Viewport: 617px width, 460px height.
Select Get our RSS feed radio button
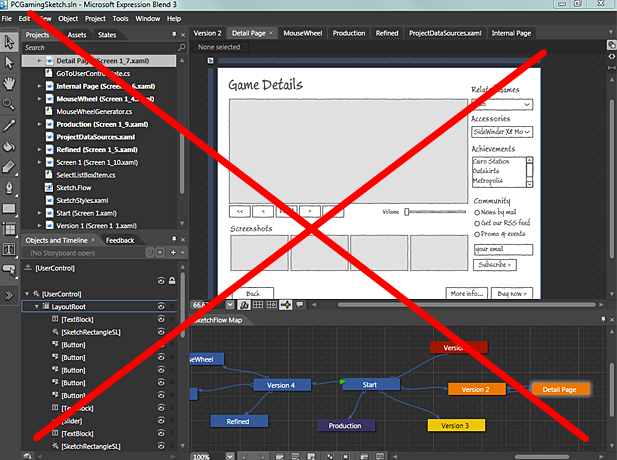point(477,223)
